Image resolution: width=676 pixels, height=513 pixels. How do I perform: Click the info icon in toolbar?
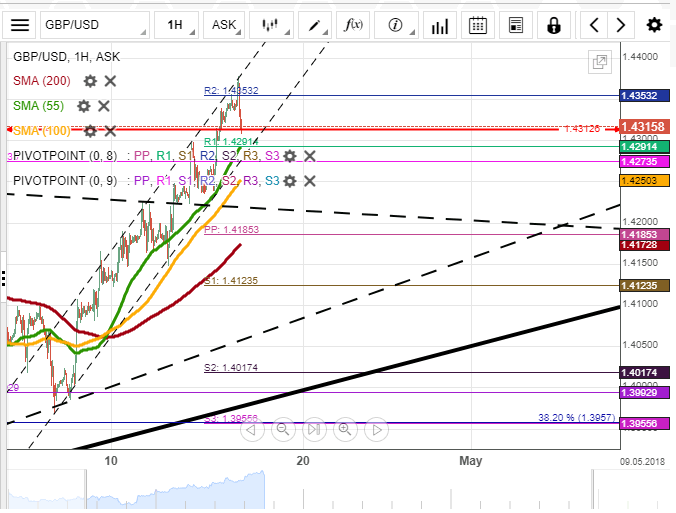click(x=396, y=24)
